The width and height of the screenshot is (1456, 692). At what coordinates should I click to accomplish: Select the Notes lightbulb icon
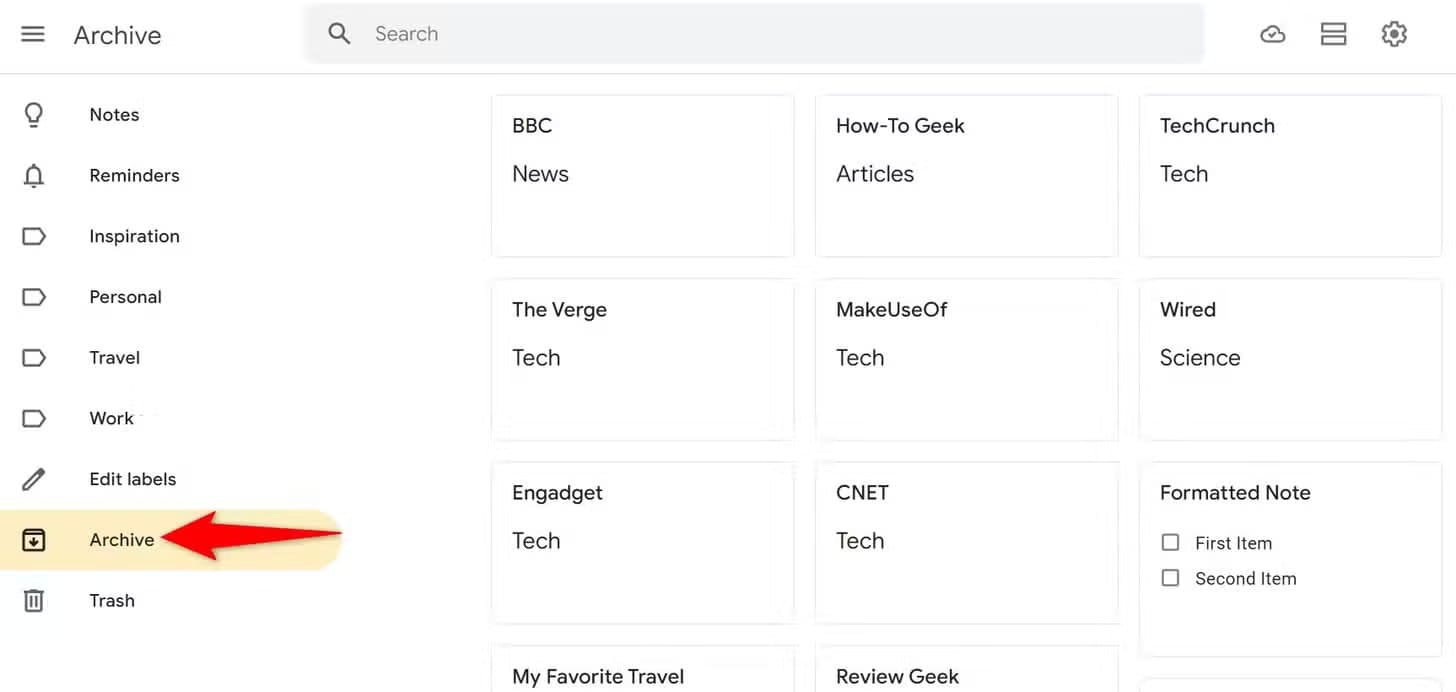33,114
